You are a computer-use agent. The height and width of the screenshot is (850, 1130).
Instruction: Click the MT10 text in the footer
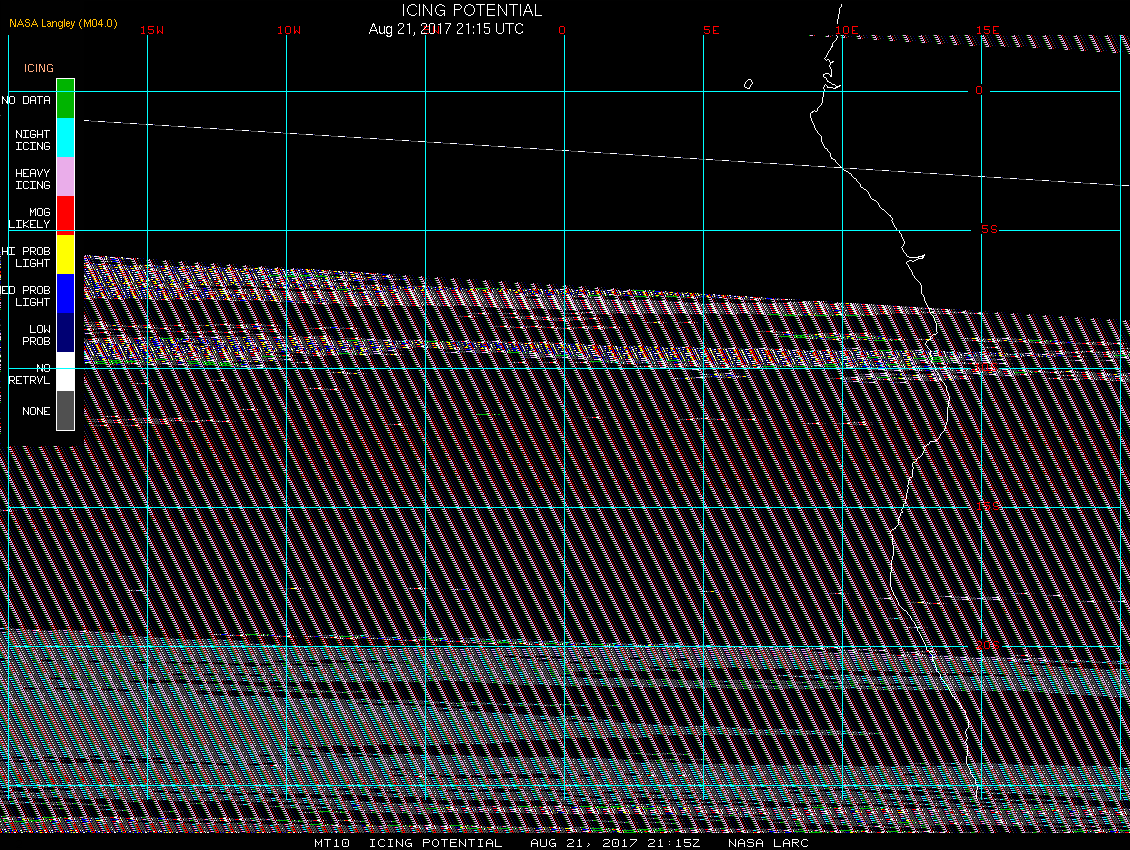click(332, 842)
